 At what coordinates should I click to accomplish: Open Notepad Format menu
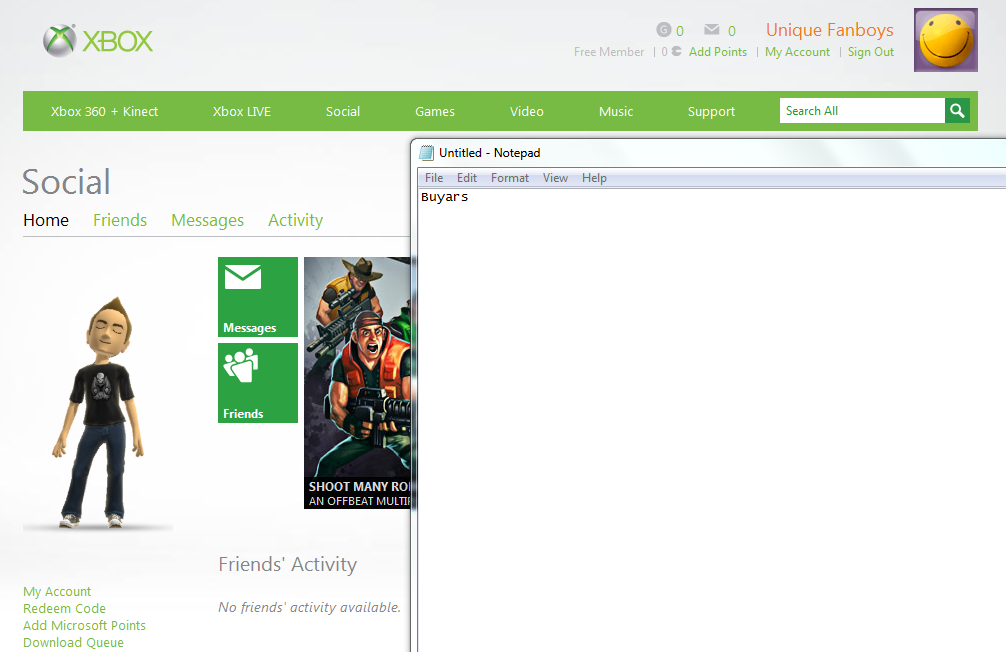tap(510, 178)
